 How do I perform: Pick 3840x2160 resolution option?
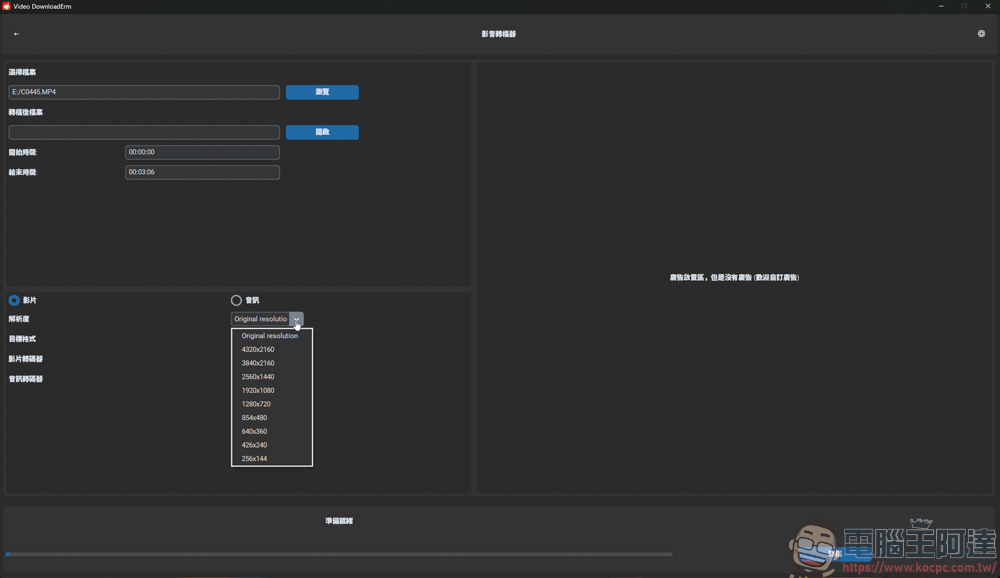pos(258,363)
